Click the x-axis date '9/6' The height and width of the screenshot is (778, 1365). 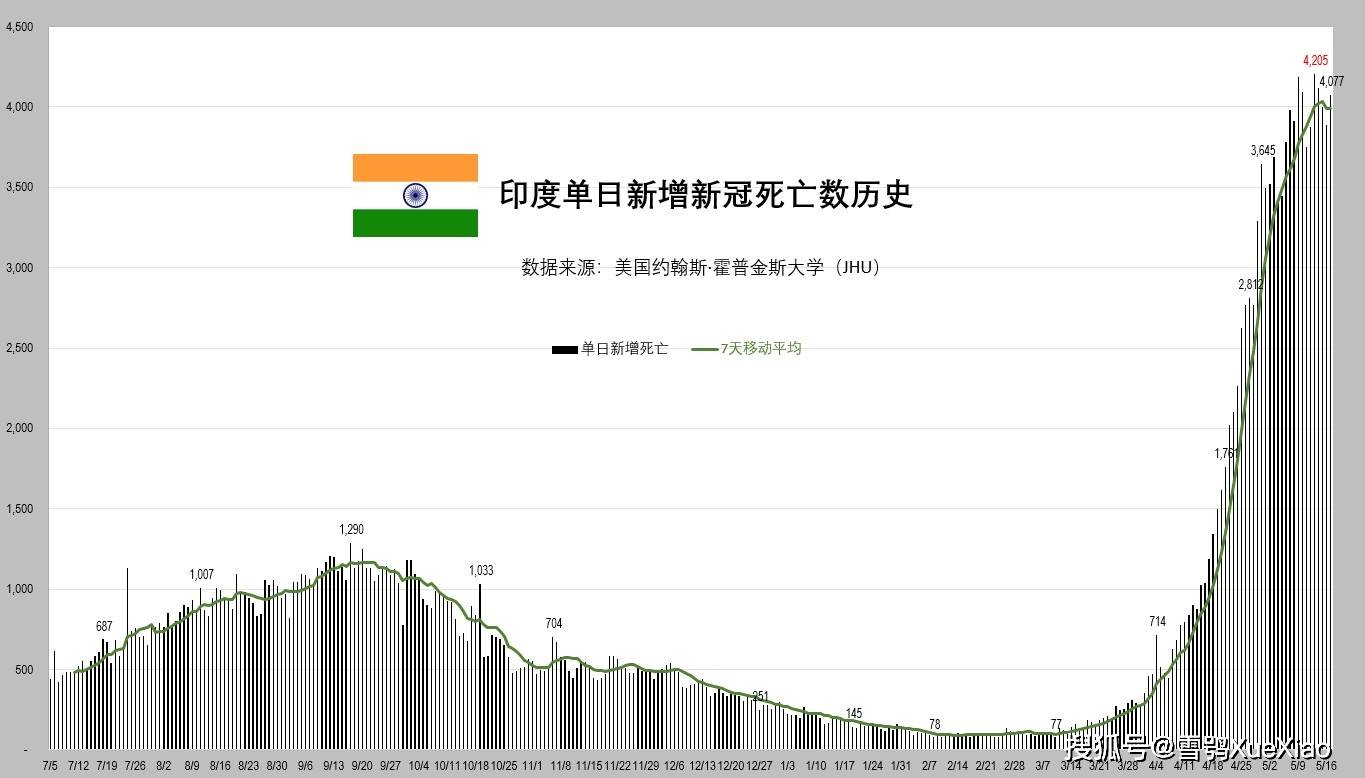point(305,766)
